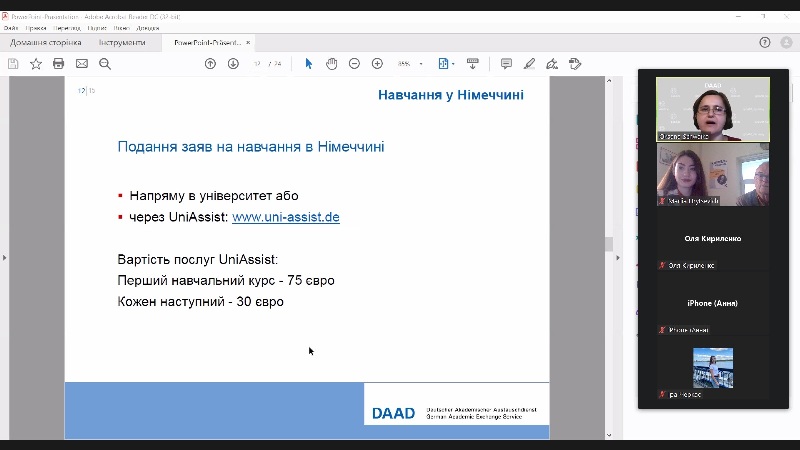Print the document using printer icon
The width and height of the screenshot is (800, 450).
59,64
